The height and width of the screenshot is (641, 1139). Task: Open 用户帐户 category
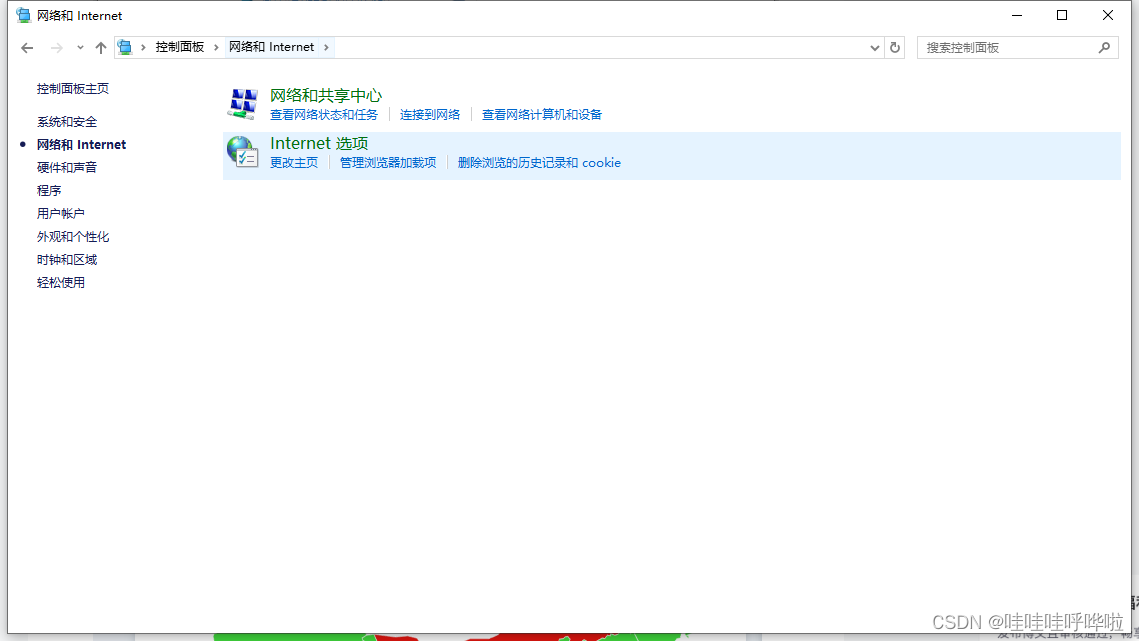pyautogui.click(x=60, y=214)
